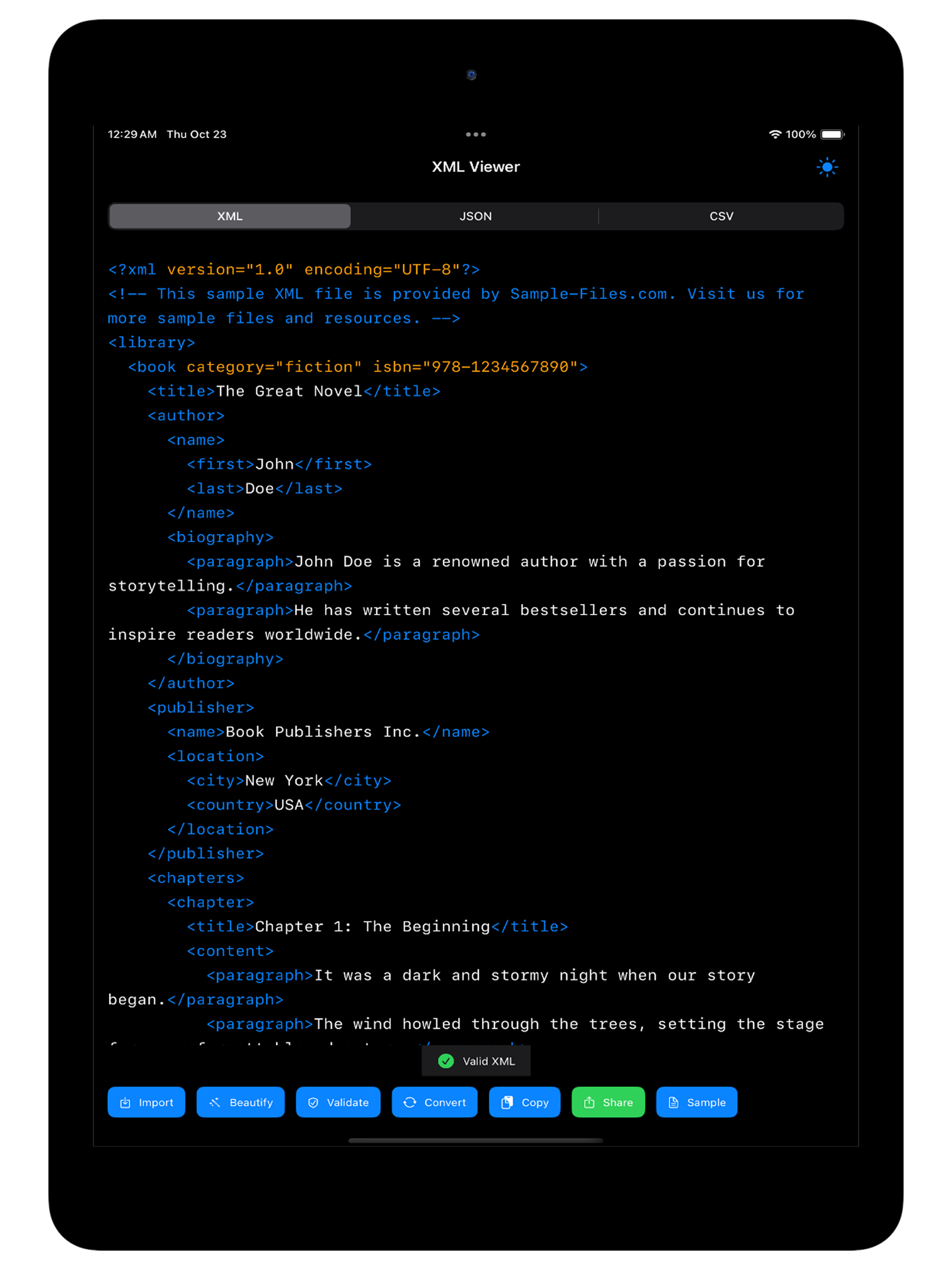This screenshot has height=1270, width=952.
Task: Click the closing </location> tag
Action: click(220, 830)
